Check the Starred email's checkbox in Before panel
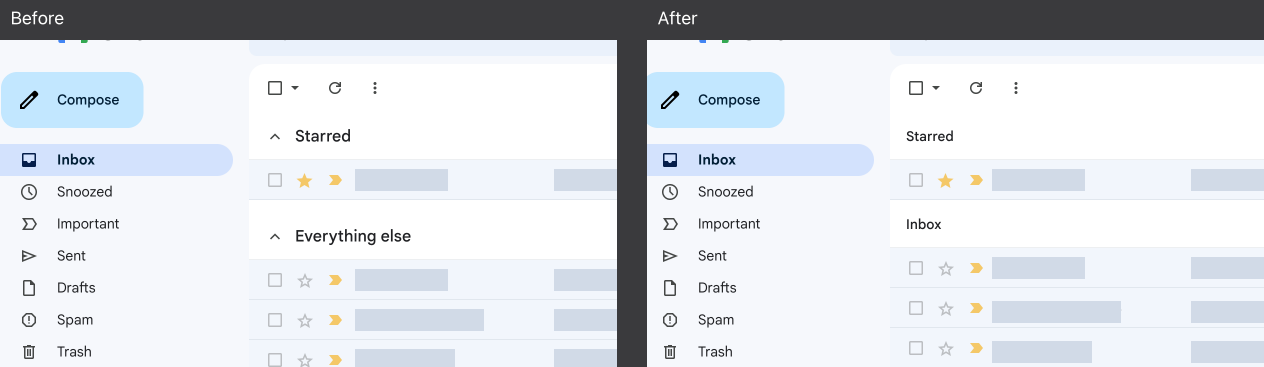 (x=275, y=180)
